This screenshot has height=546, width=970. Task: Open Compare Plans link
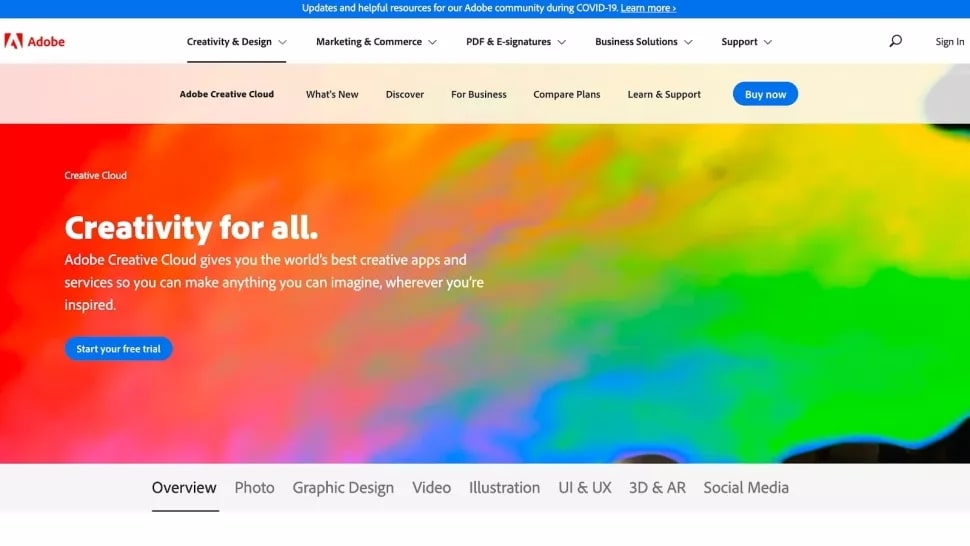[567, 94]
